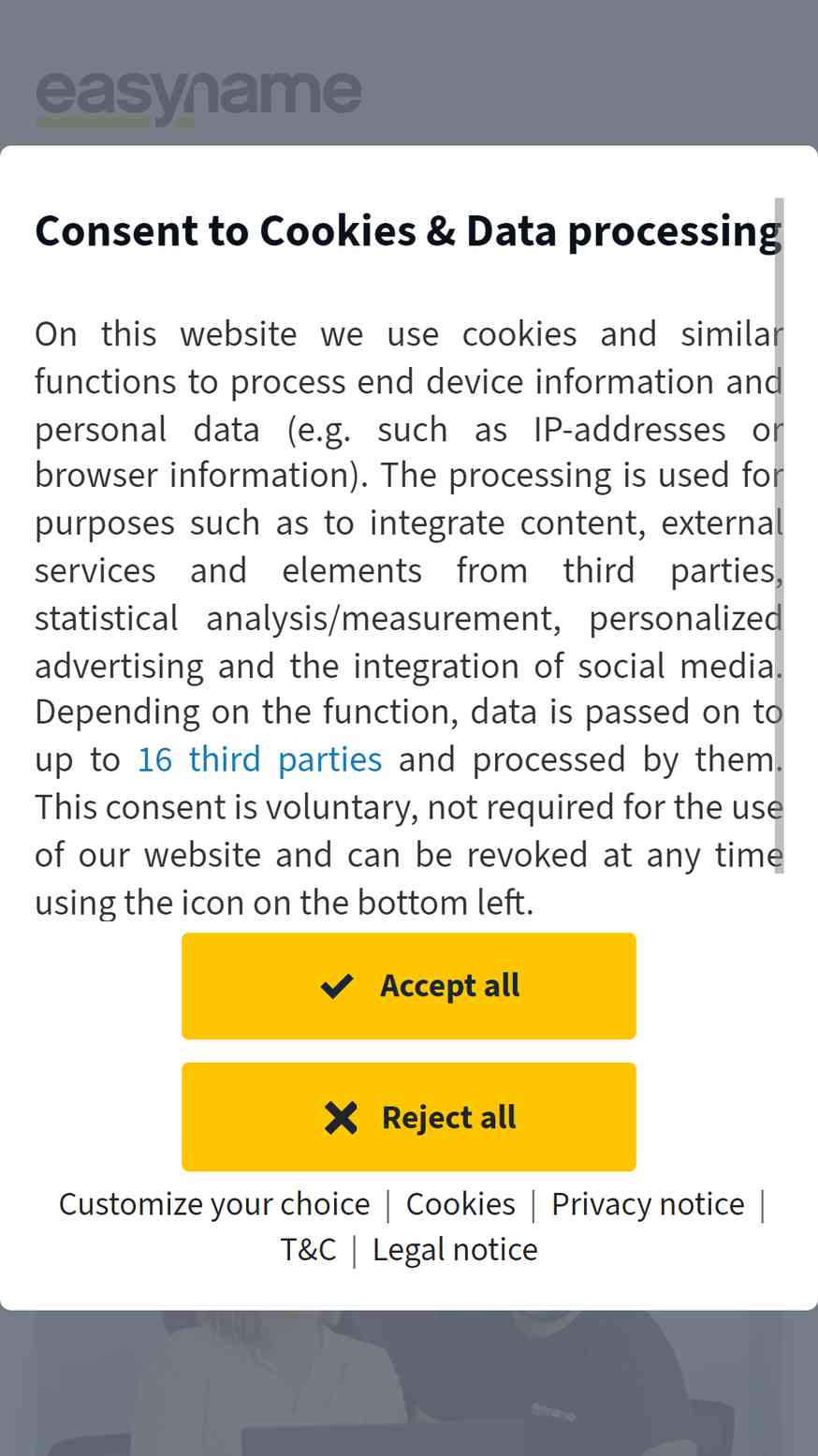Accept all cookies
This screenshot has width=818, height=1456.
click(x=409, y=986)
